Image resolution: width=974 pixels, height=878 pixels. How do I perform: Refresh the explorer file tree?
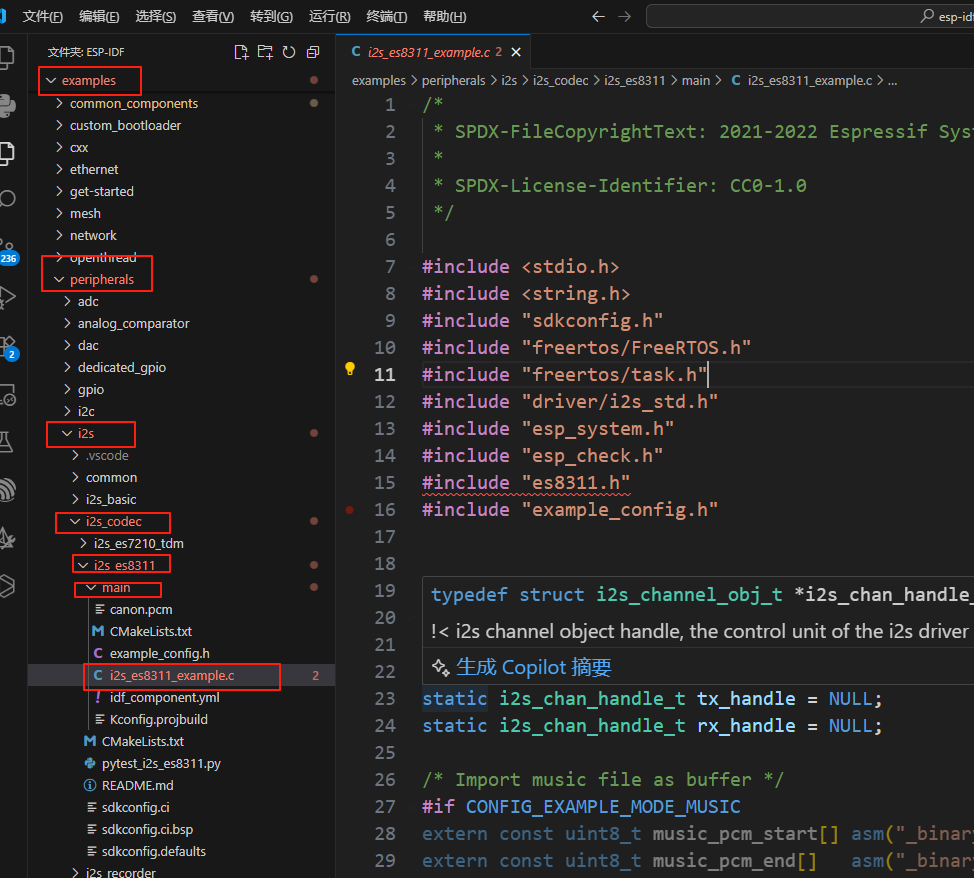click(289, 52)
